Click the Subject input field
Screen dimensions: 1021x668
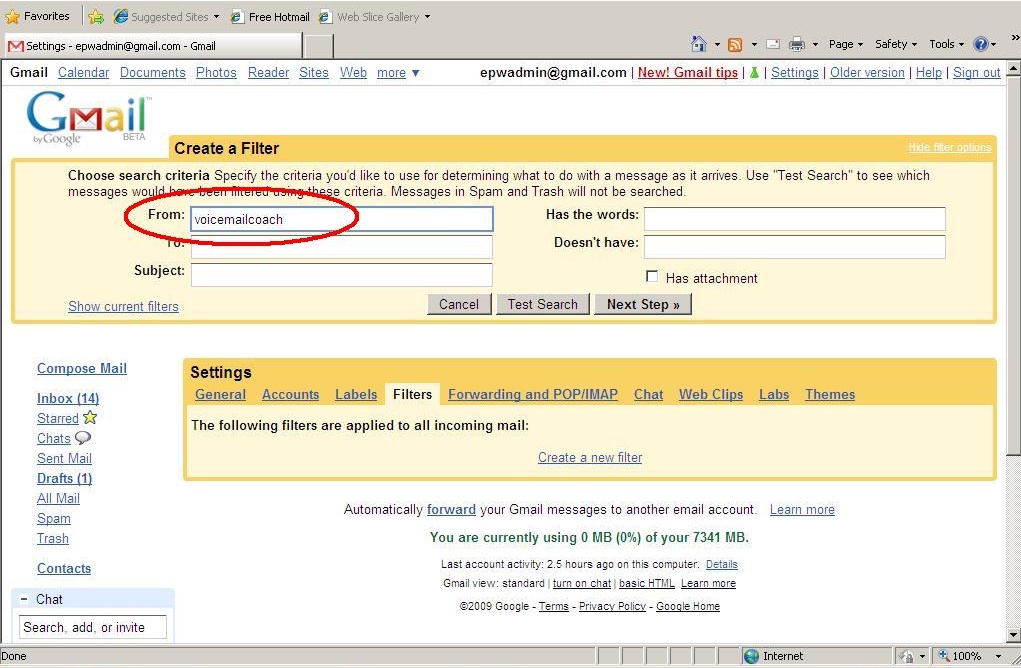point(342,275)
